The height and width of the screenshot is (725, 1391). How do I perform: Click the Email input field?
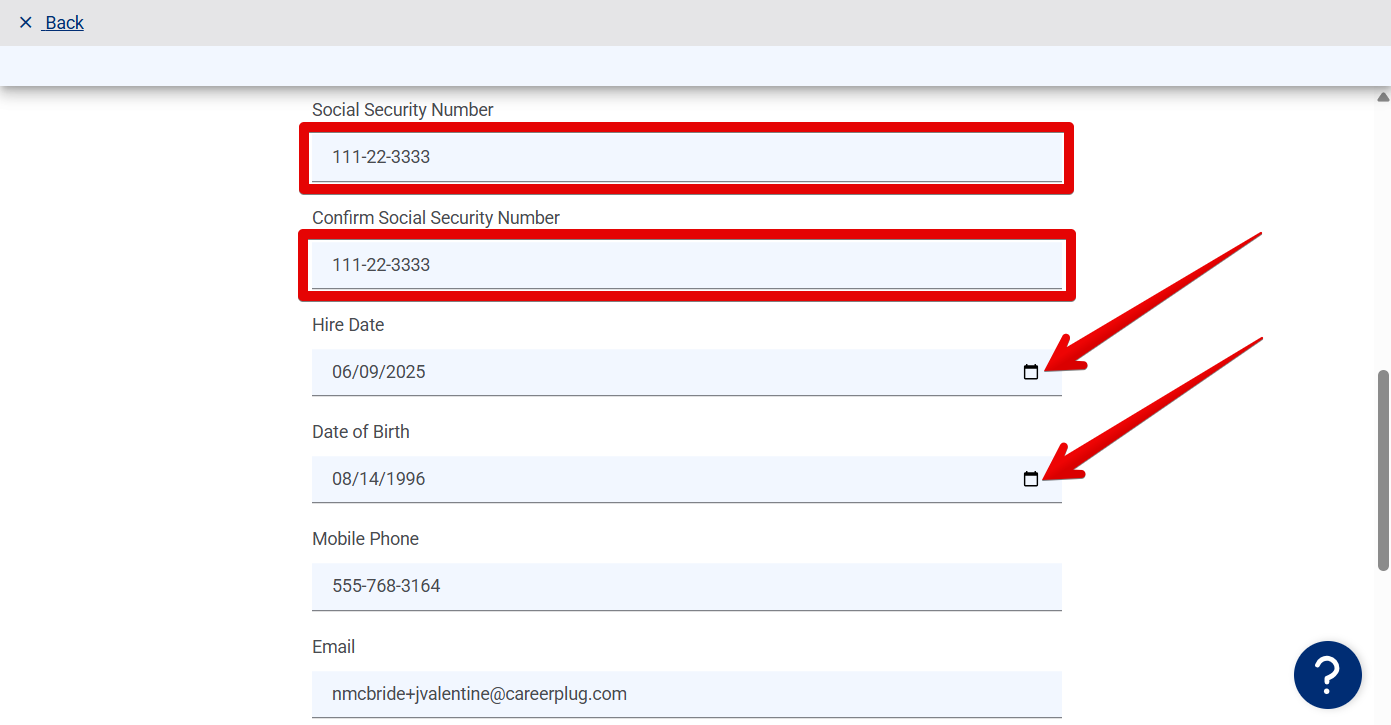pos(686,693)
